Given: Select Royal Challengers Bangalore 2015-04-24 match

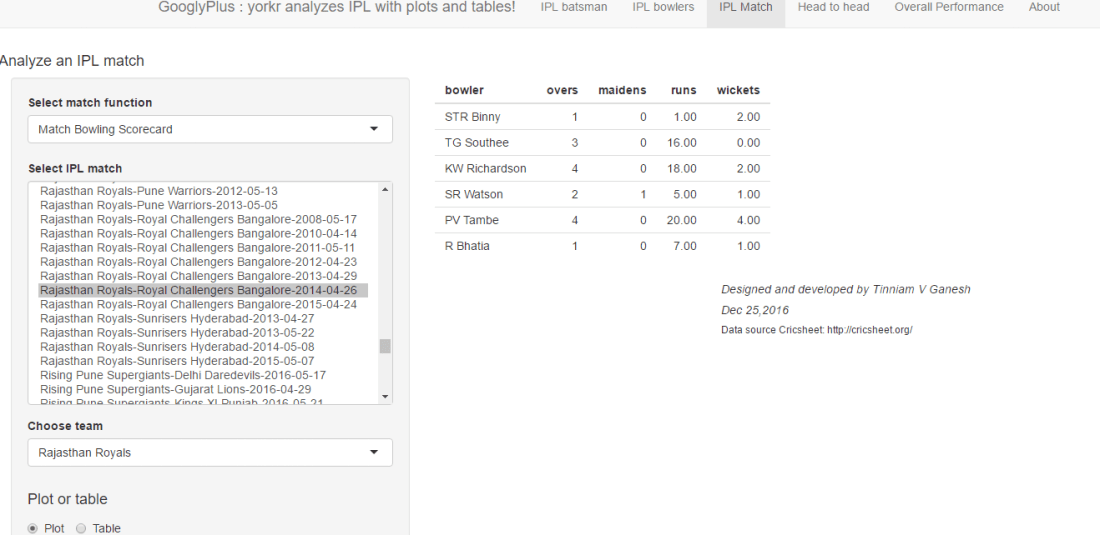Looking at the screenshot, I should [x=198, y=304].
